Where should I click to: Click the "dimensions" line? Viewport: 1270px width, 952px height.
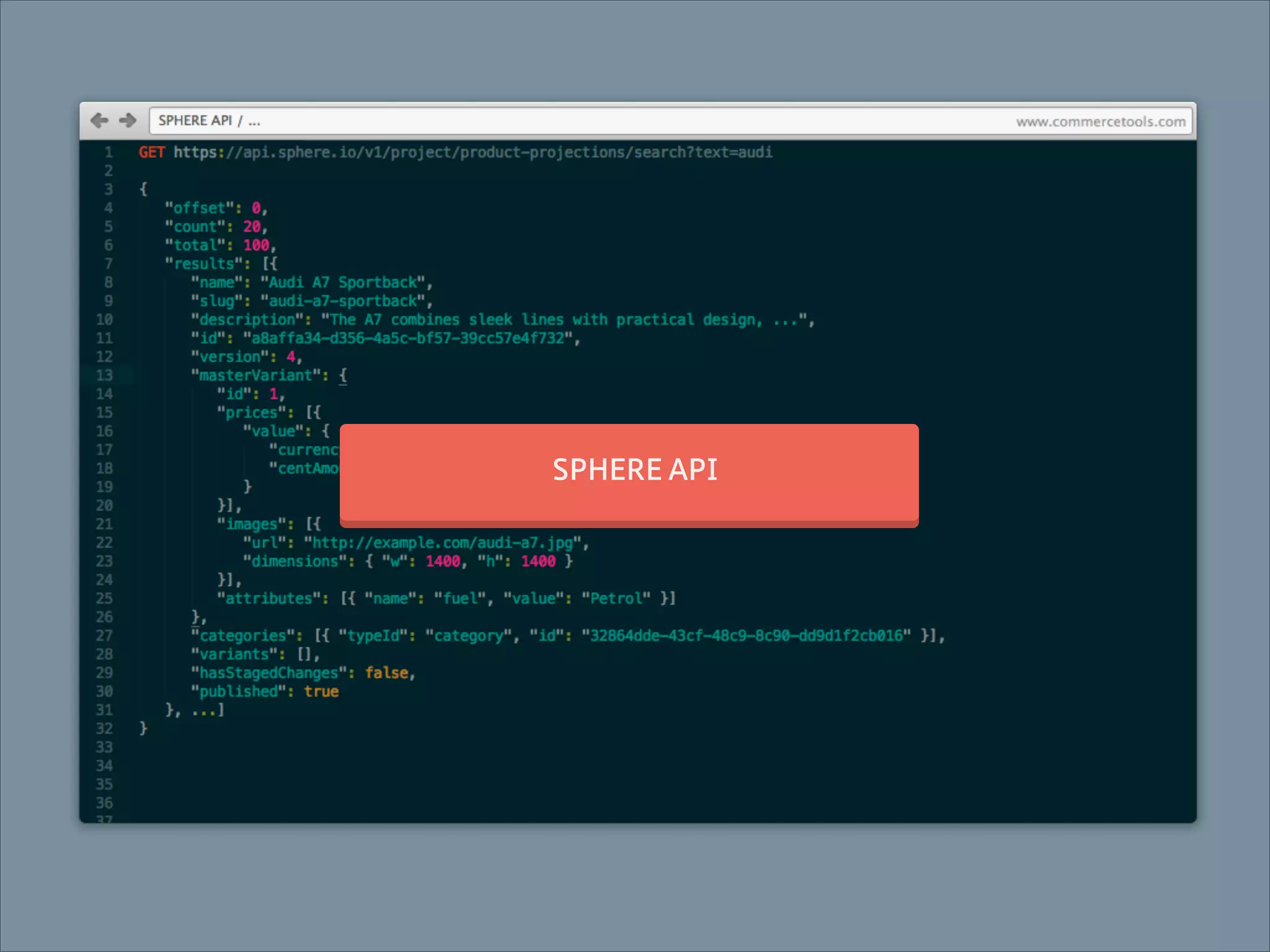click(407, 561)
